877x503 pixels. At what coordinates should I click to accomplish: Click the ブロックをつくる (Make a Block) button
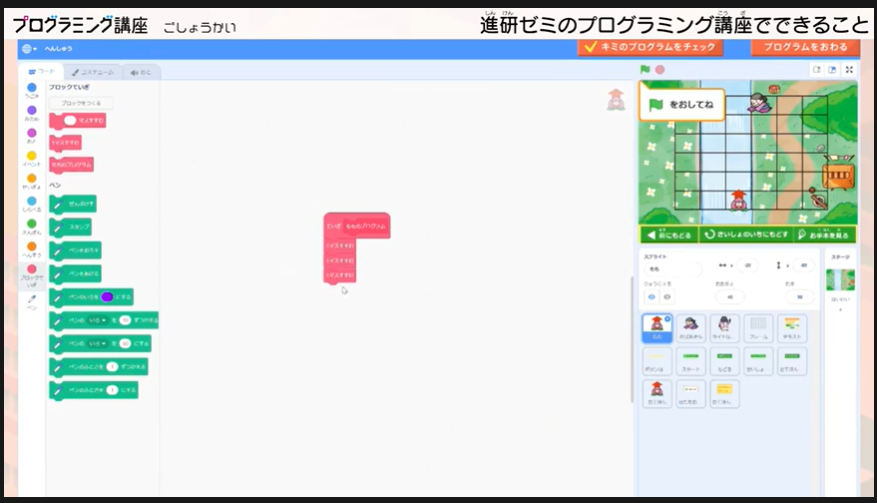click(81, 103)
